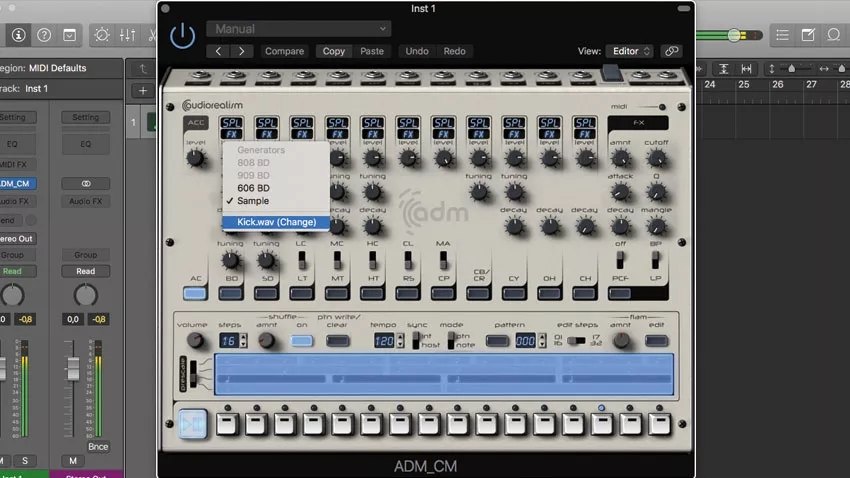Click the last step button in sequencer
The width and height of the screenshot is (850, 478).
(659, 424)
